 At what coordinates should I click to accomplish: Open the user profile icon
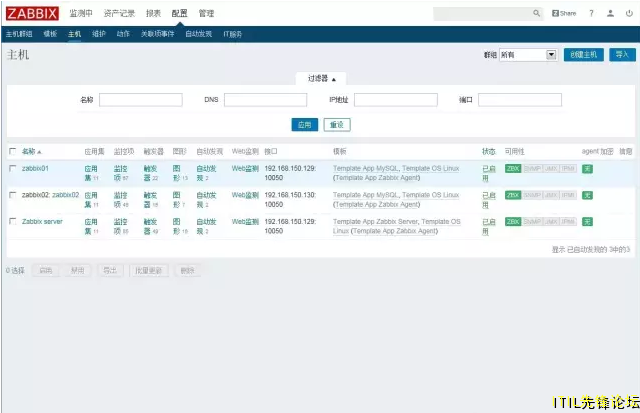(x=610, y=13)
